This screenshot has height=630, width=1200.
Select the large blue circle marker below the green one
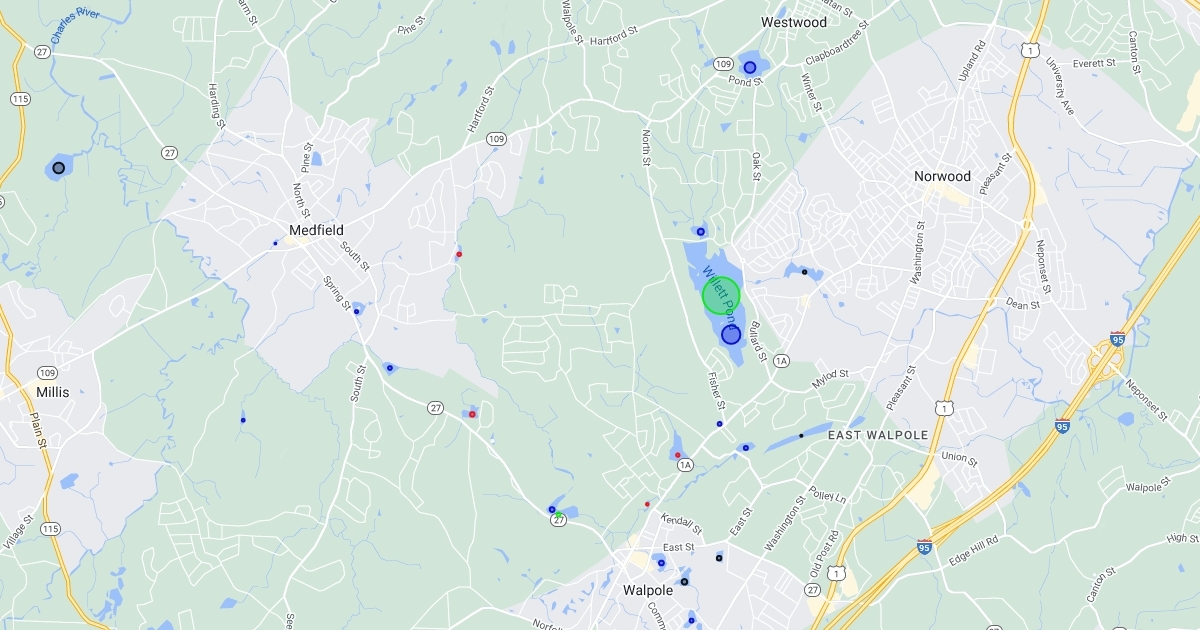tap(731, 335)
